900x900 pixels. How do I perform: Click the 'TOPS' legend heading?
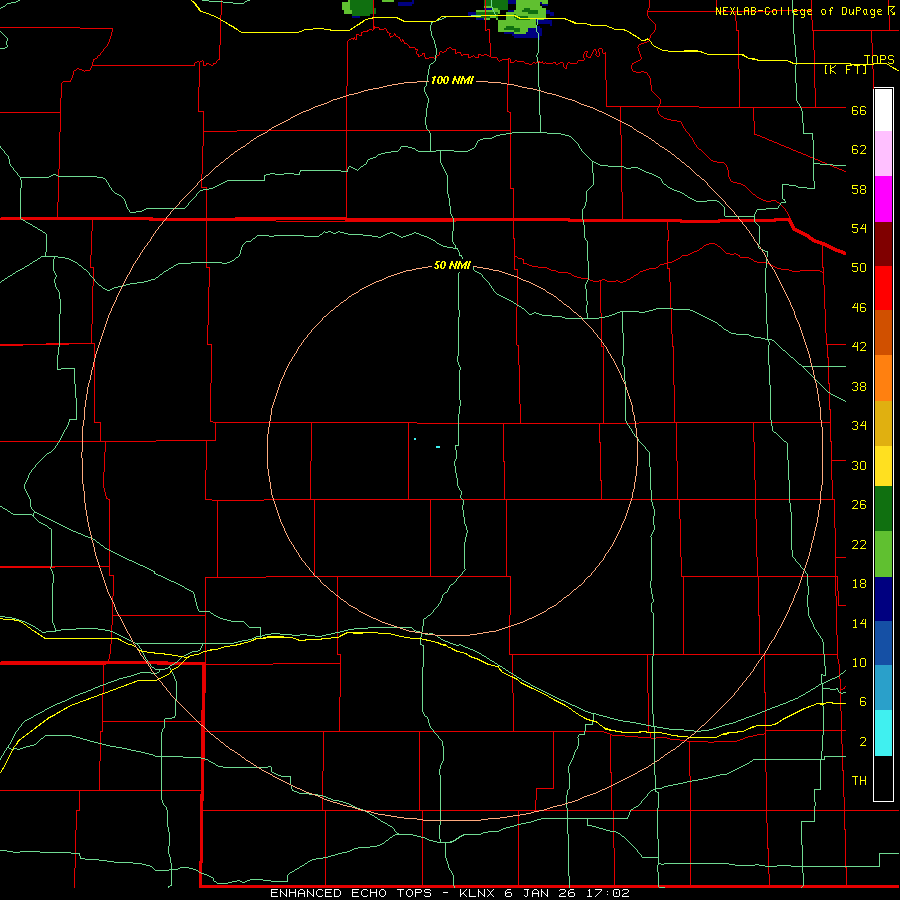point(879,59)
